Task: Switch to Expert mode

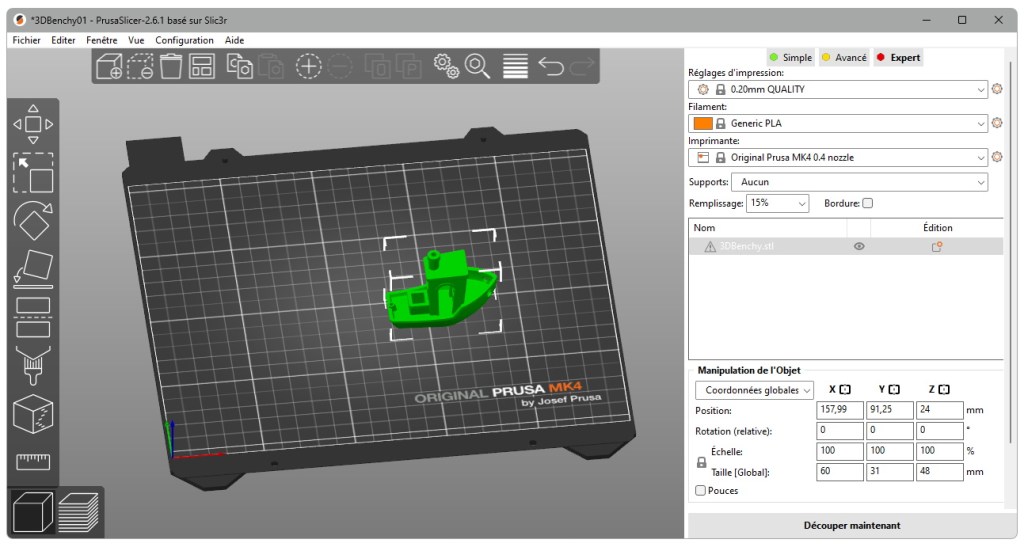Action: pyautogui.click(x=898, y=57)
